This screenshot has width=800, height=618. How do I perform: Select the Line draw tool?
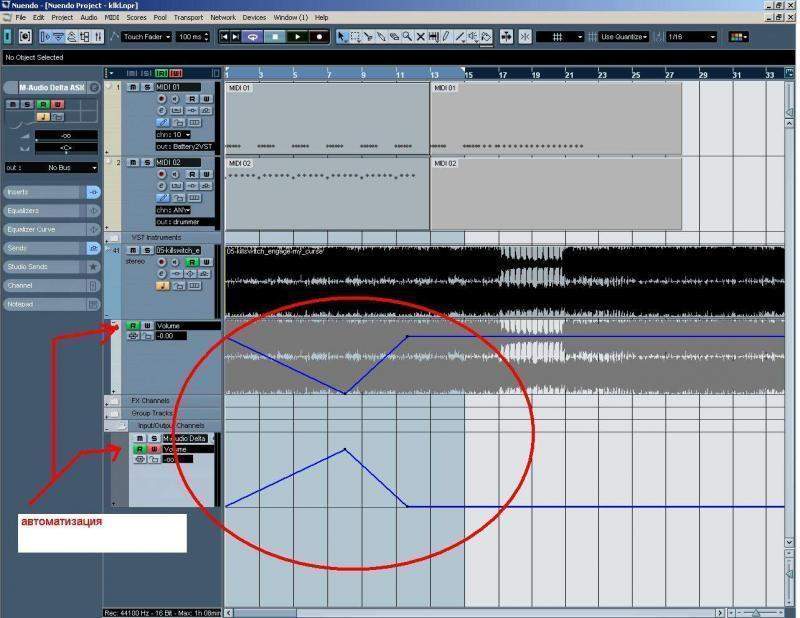[x=460, y=37]
